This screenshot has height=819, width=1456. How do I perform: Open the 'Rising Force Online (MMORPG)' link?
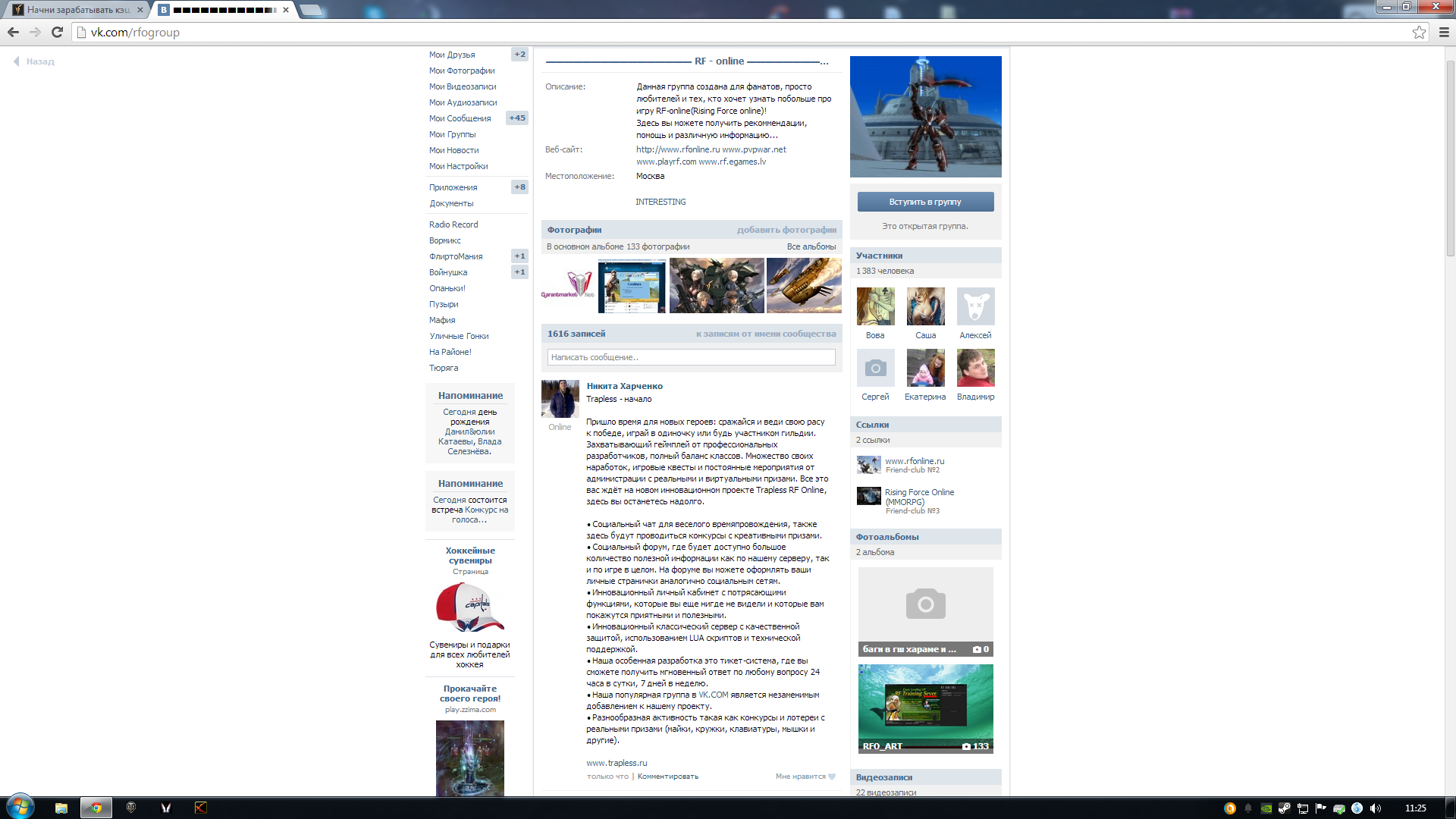point(919,497)
